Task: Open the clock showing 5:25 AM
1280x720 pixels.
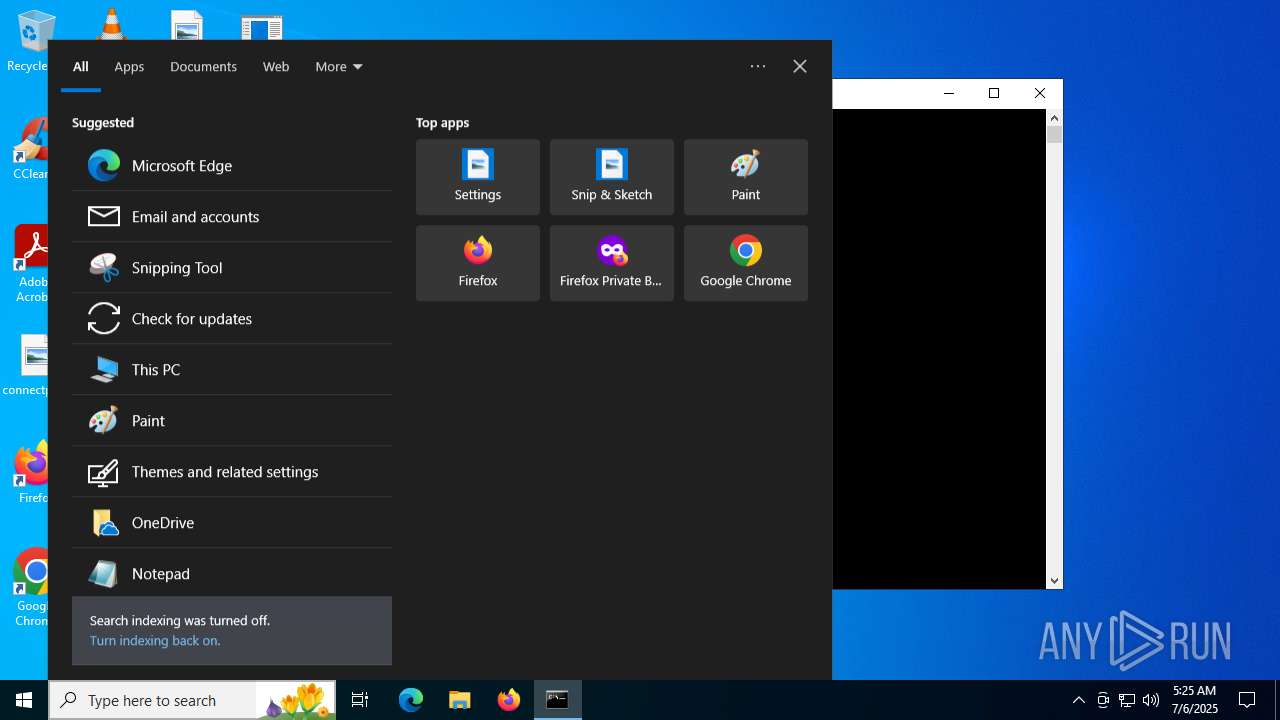Action: click(1195, 700)
